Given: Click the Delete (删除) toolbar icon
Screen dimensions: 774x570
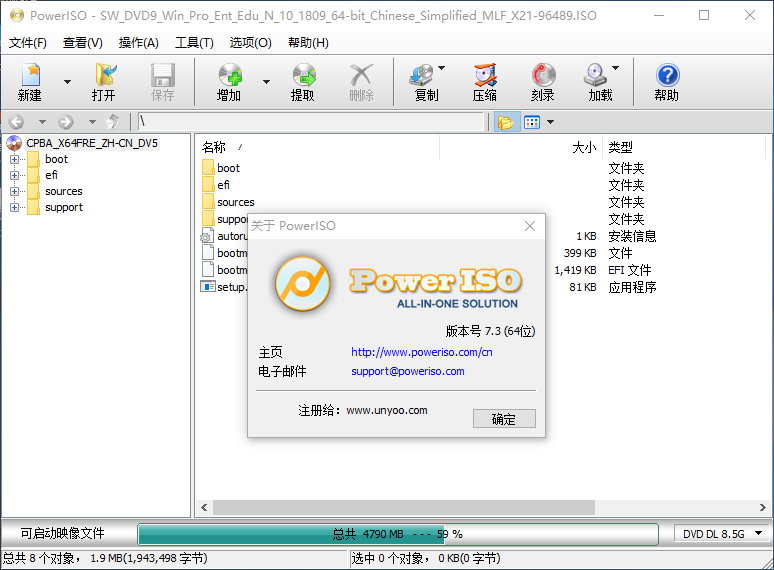Looking at the screenshot, I should click(361, 75).
